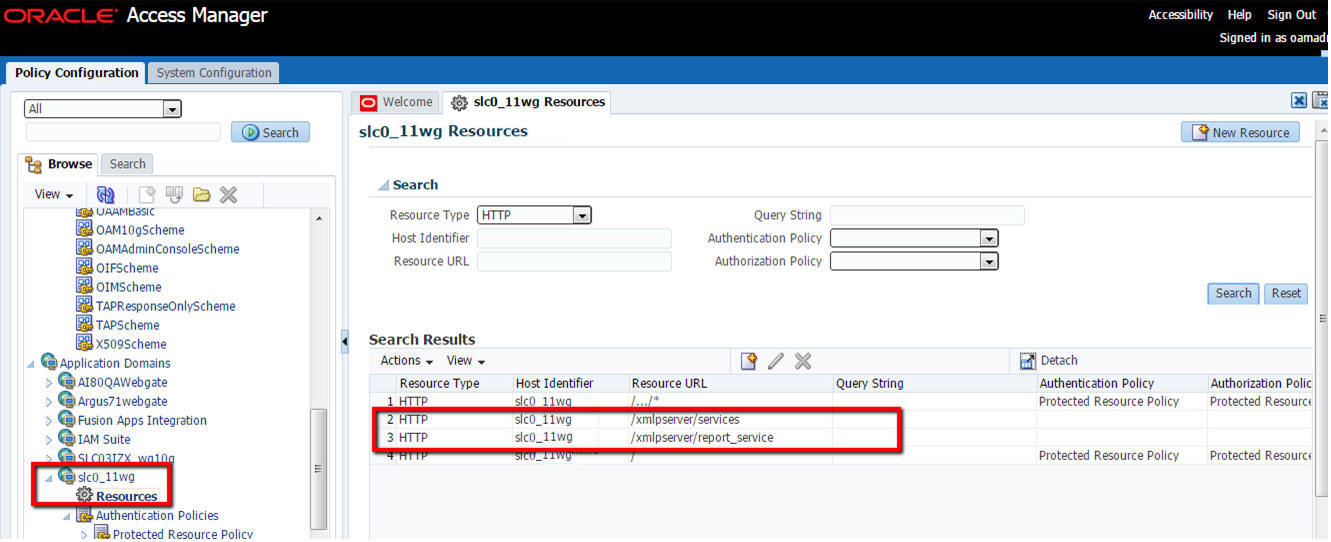Select the slc0_11wg Resources tab

tap(527, 102)
